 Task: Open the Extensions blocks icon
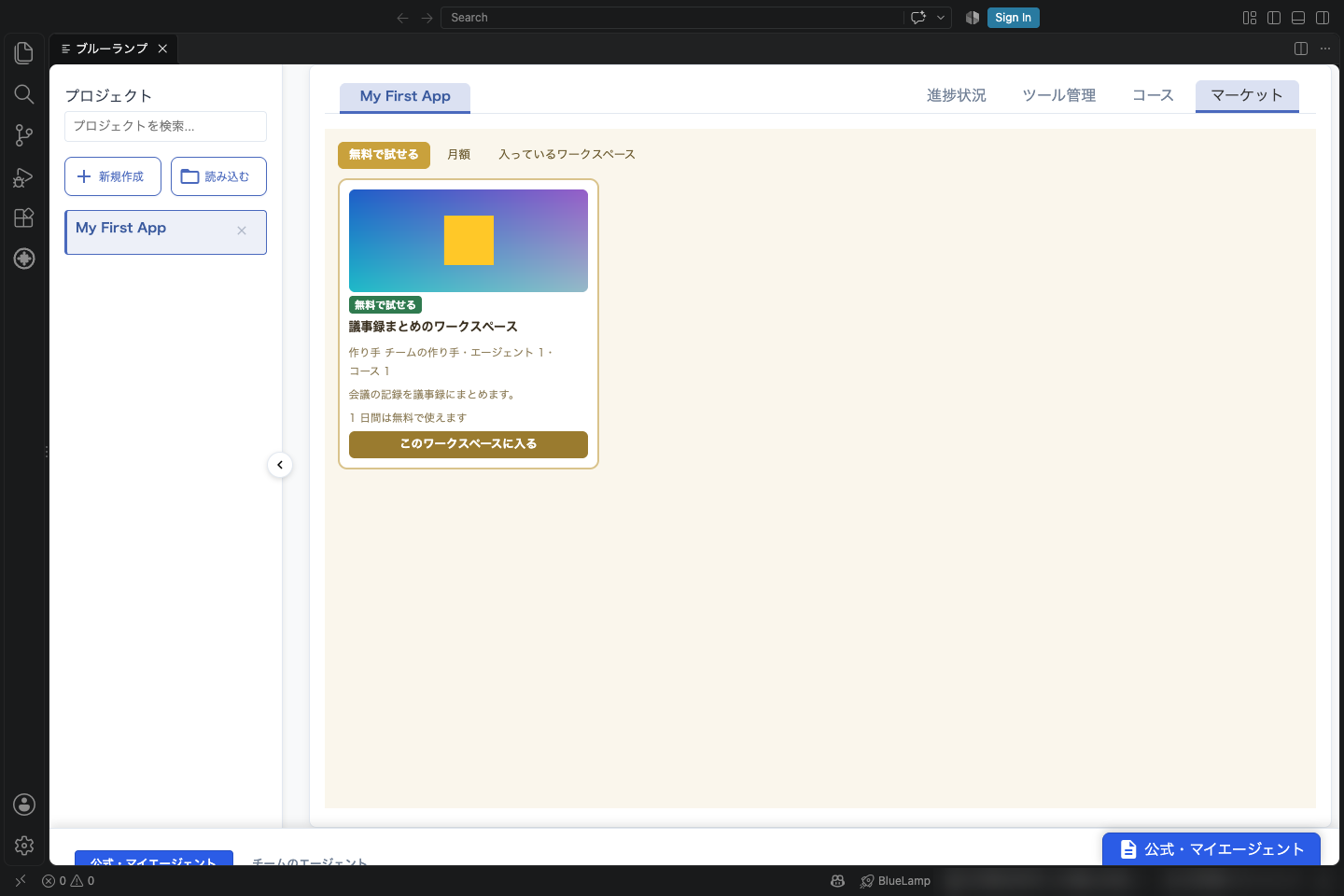[24, 217]
